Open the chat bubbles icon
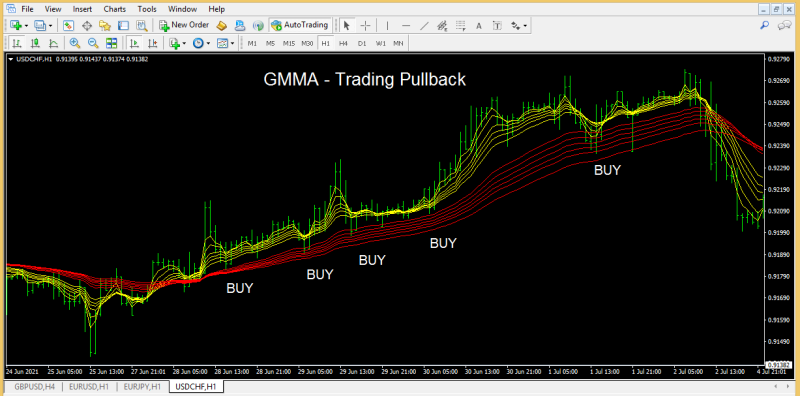This screenshot has height=396, width=800. (x=784, y=25)
